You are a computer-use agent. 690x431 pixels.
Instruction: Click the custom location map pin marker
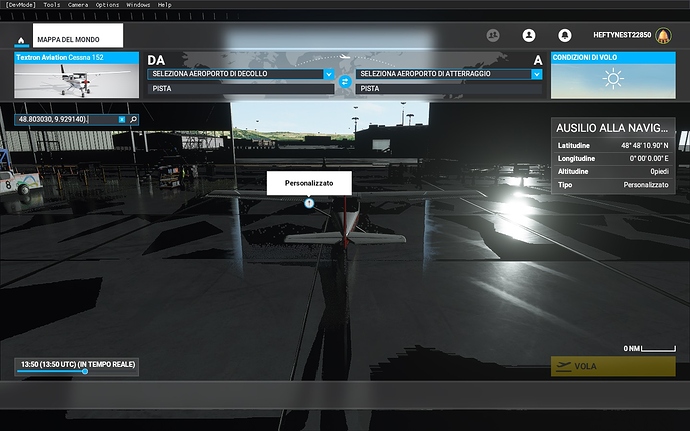(309, 202)
